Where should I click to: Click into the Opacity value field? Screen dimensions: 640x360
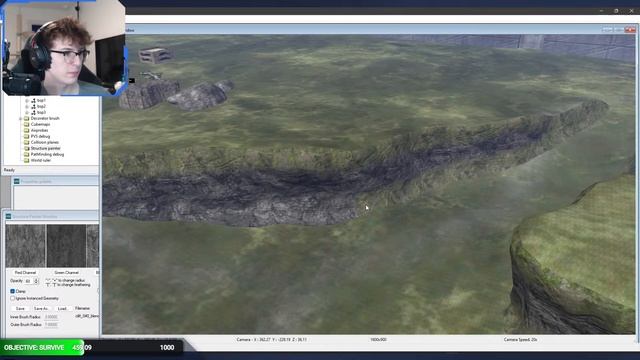pyautogui.click(x=29, y=281)
